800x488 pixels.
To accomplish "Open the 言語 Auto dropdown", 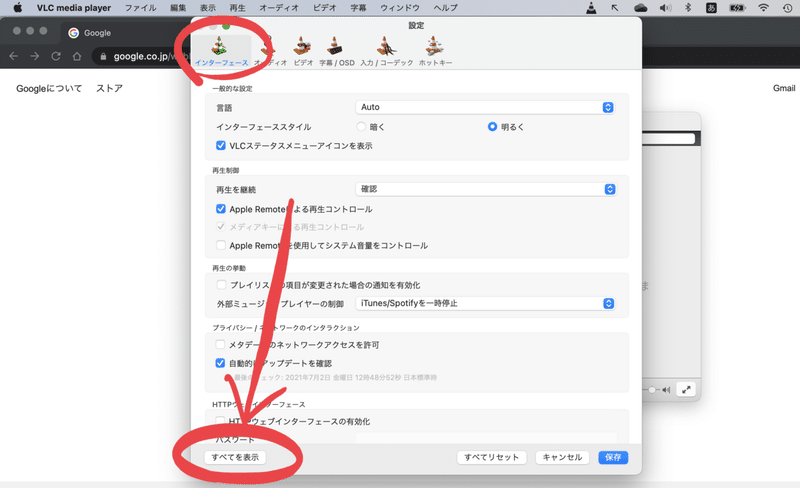I will click(485, 107).
